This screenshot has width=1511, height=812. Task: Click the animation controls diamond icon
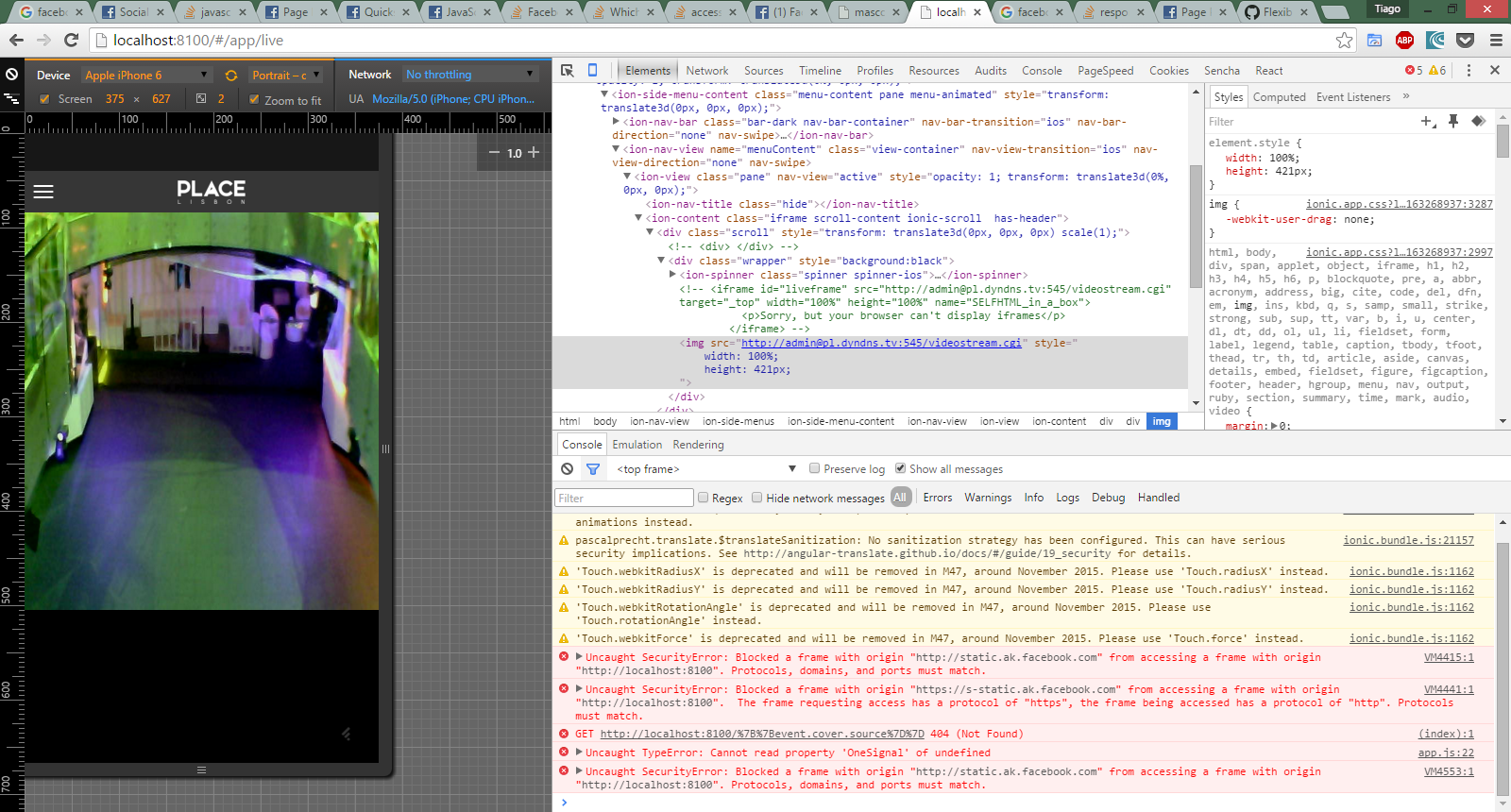point(1478,121)
